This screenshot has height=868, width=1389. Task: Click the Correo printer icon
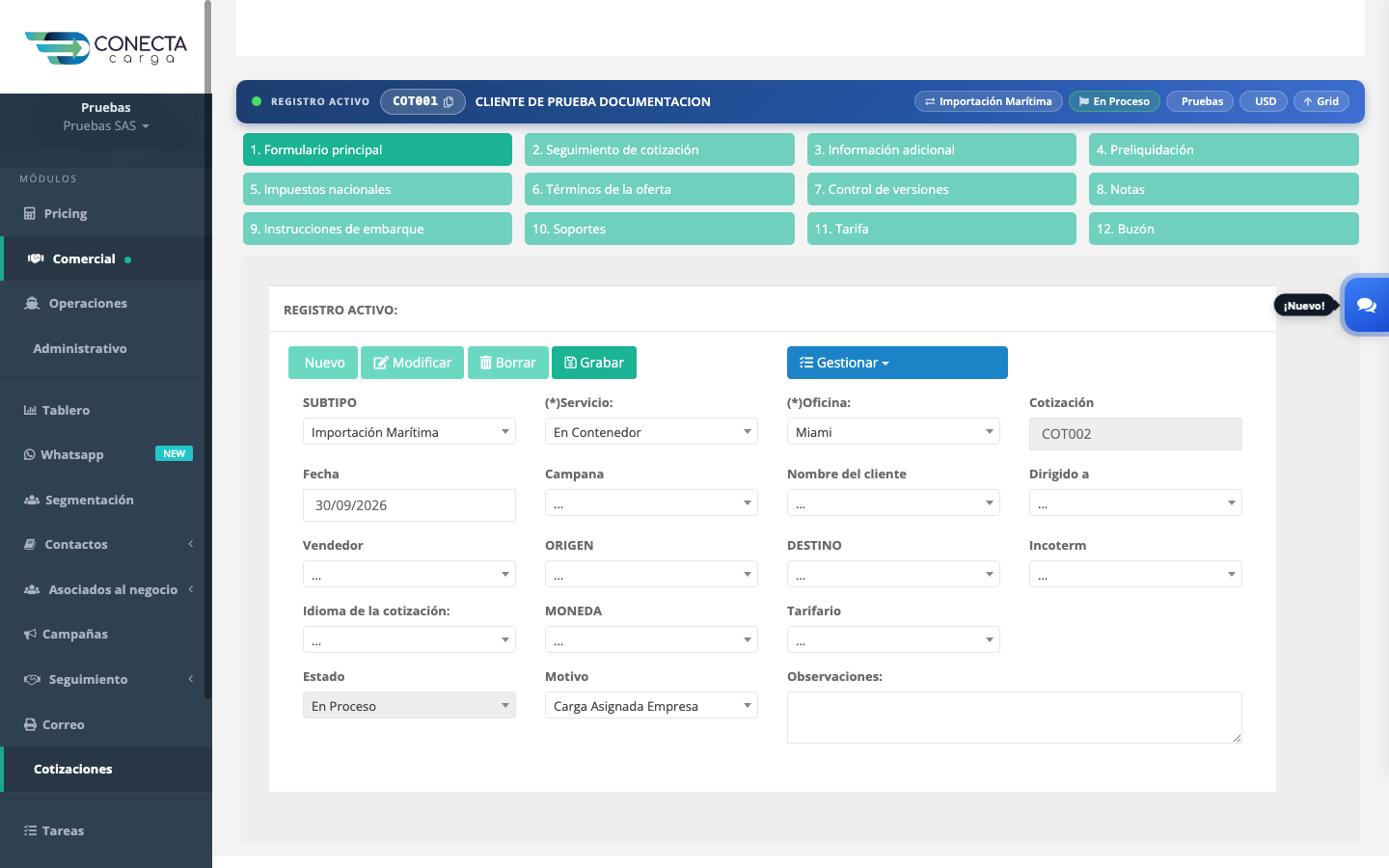30,724
